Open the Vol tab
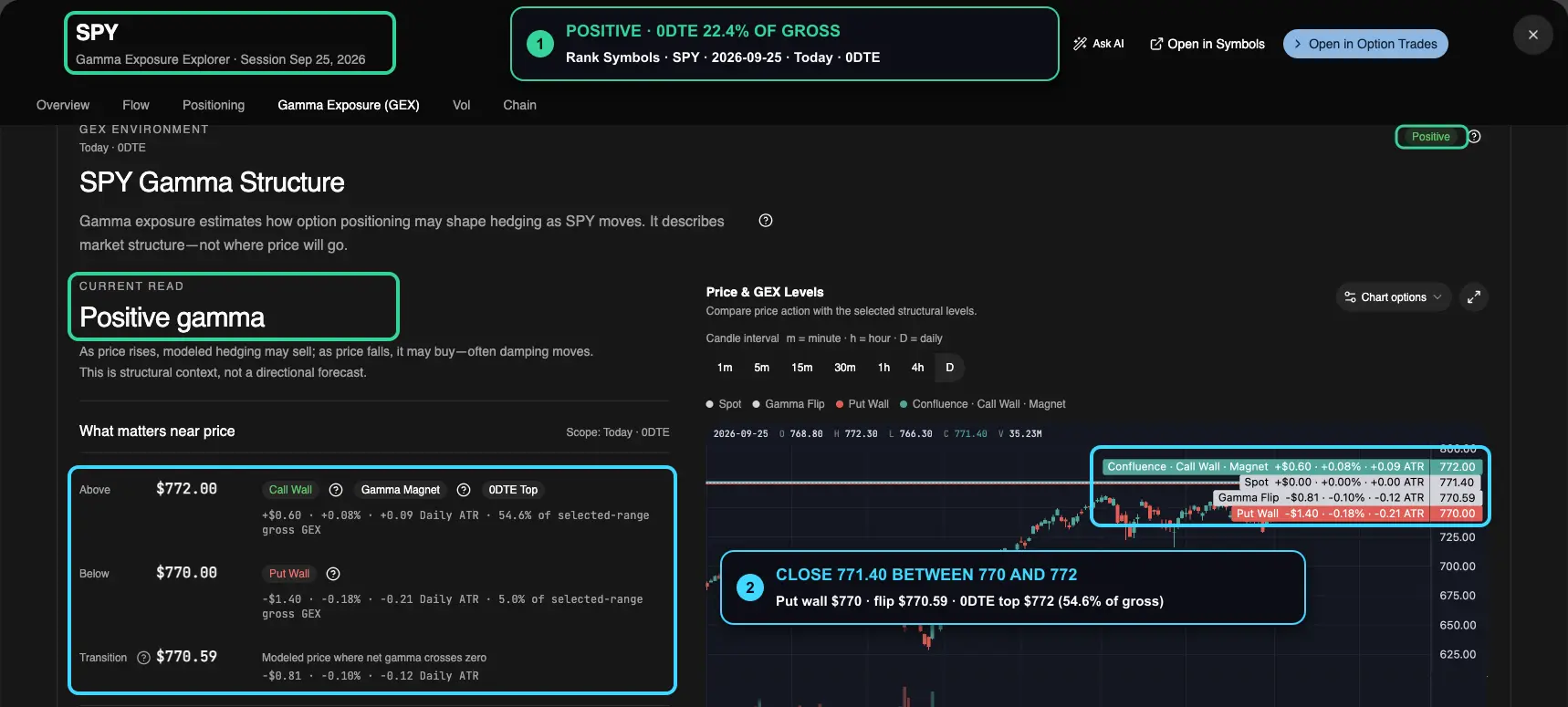 (462, 105)
